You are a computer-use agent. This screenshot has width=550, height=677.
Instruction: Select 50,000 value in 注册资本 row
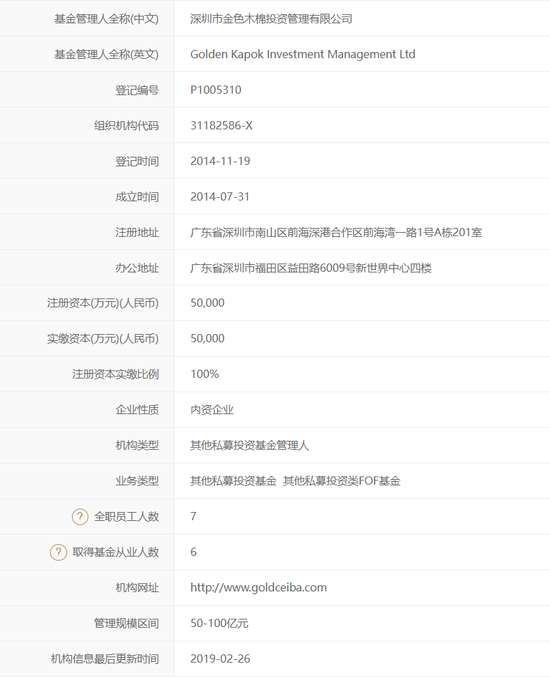click(x=207, y=303)
